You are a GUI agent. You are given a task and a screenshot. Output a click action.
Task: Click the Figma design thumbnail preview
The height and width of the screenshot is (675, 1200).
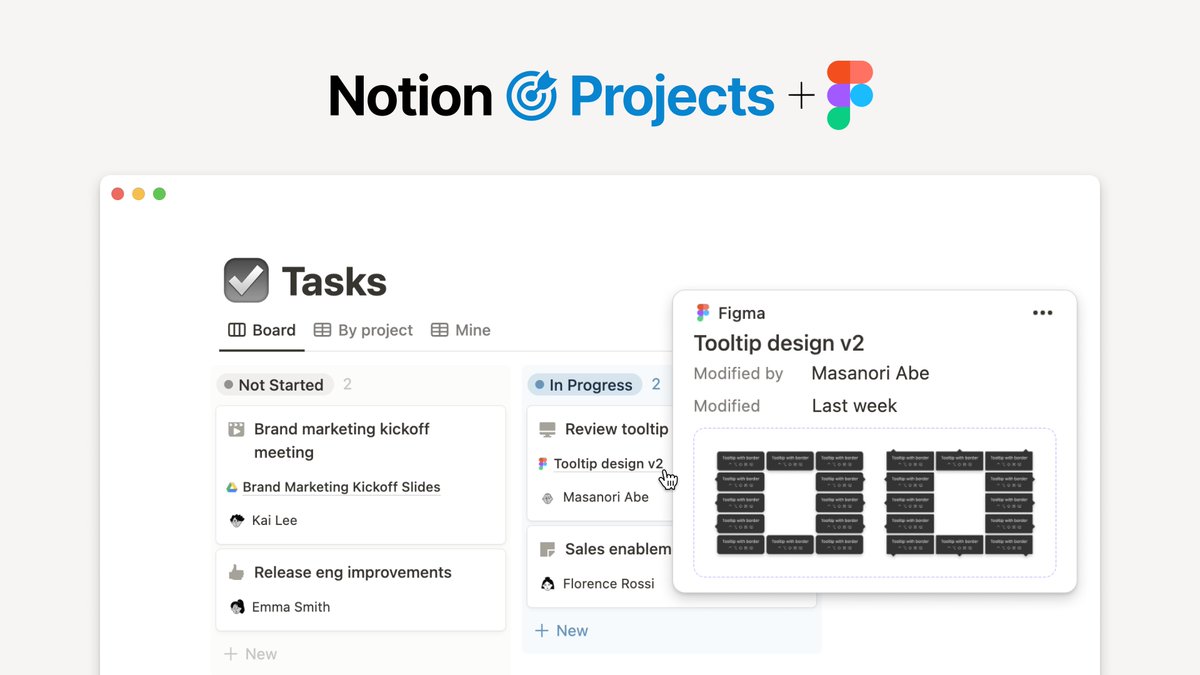point(875,503)
